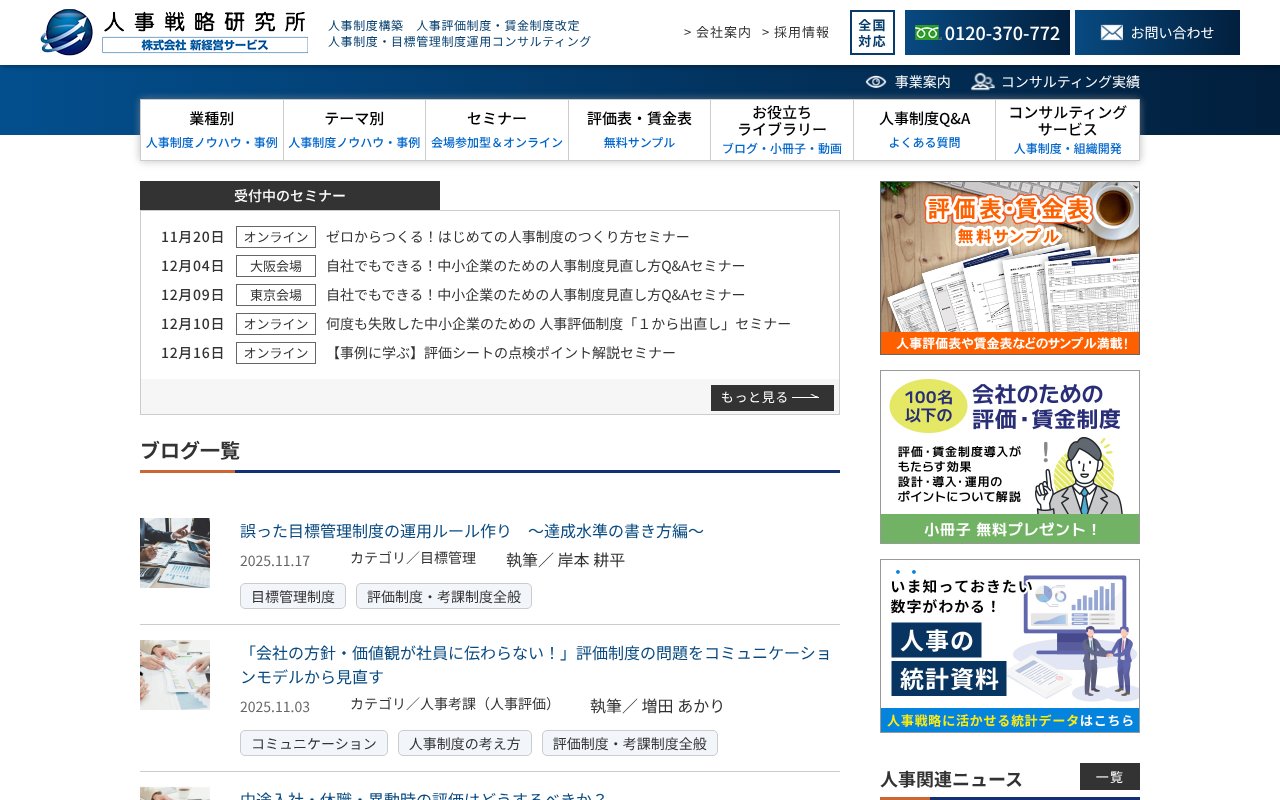Click もっと見る to see more seminars
Viewport: 1280px width, 800px height.
(x=772, y=397)
